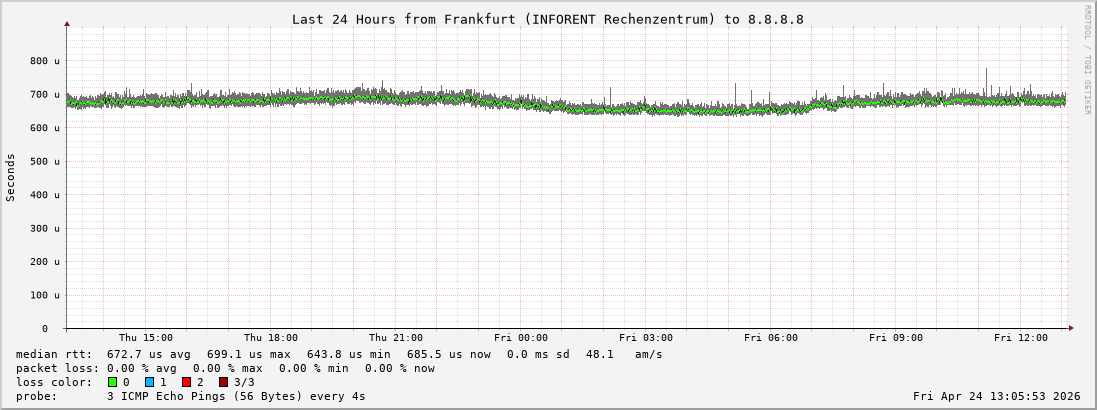Click the 'Thu 21:00' time axis label
The width and height of the screenshot is (1097, 410).
click(395, 338)
